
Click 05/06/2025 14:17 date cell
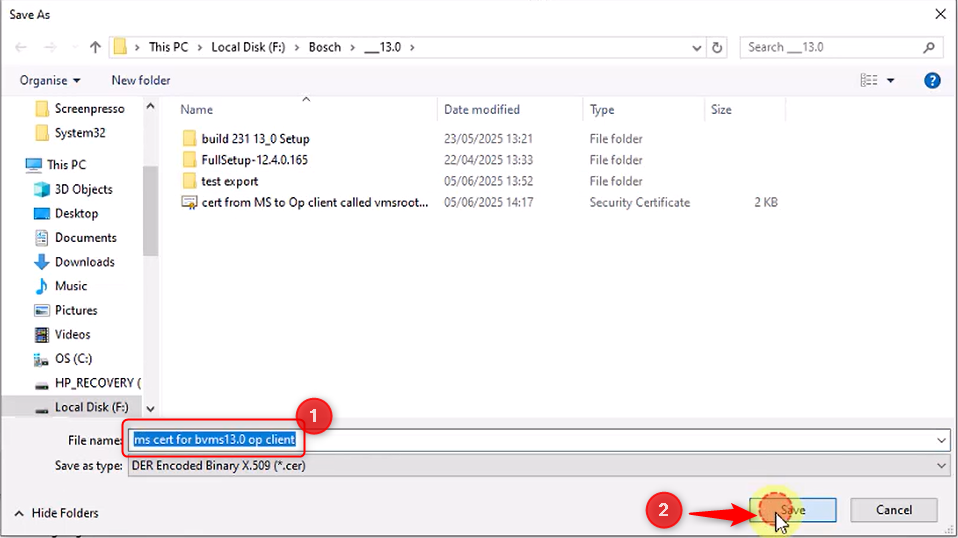coord(488,203)
